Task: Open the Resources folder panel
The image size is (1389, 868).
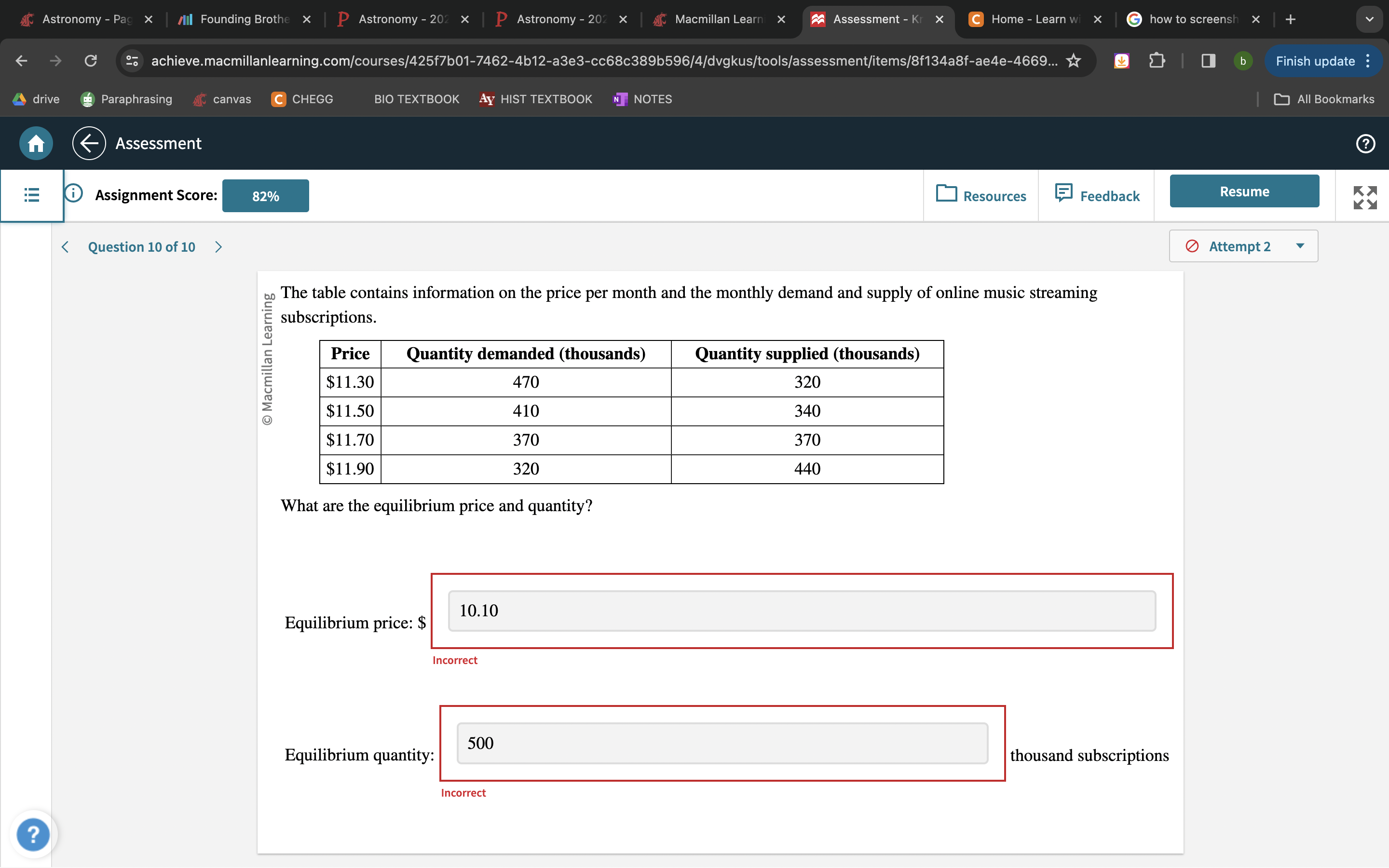Action: [x=981, y=195]
